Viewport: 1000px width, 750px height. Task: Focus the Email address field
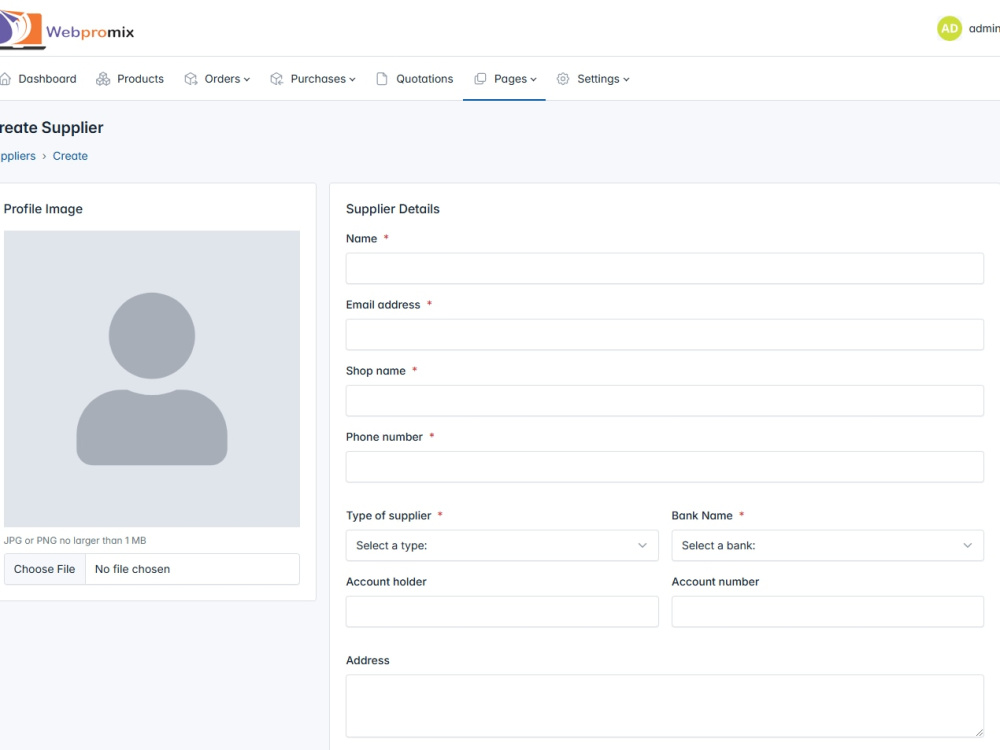[x=665, y=335]
